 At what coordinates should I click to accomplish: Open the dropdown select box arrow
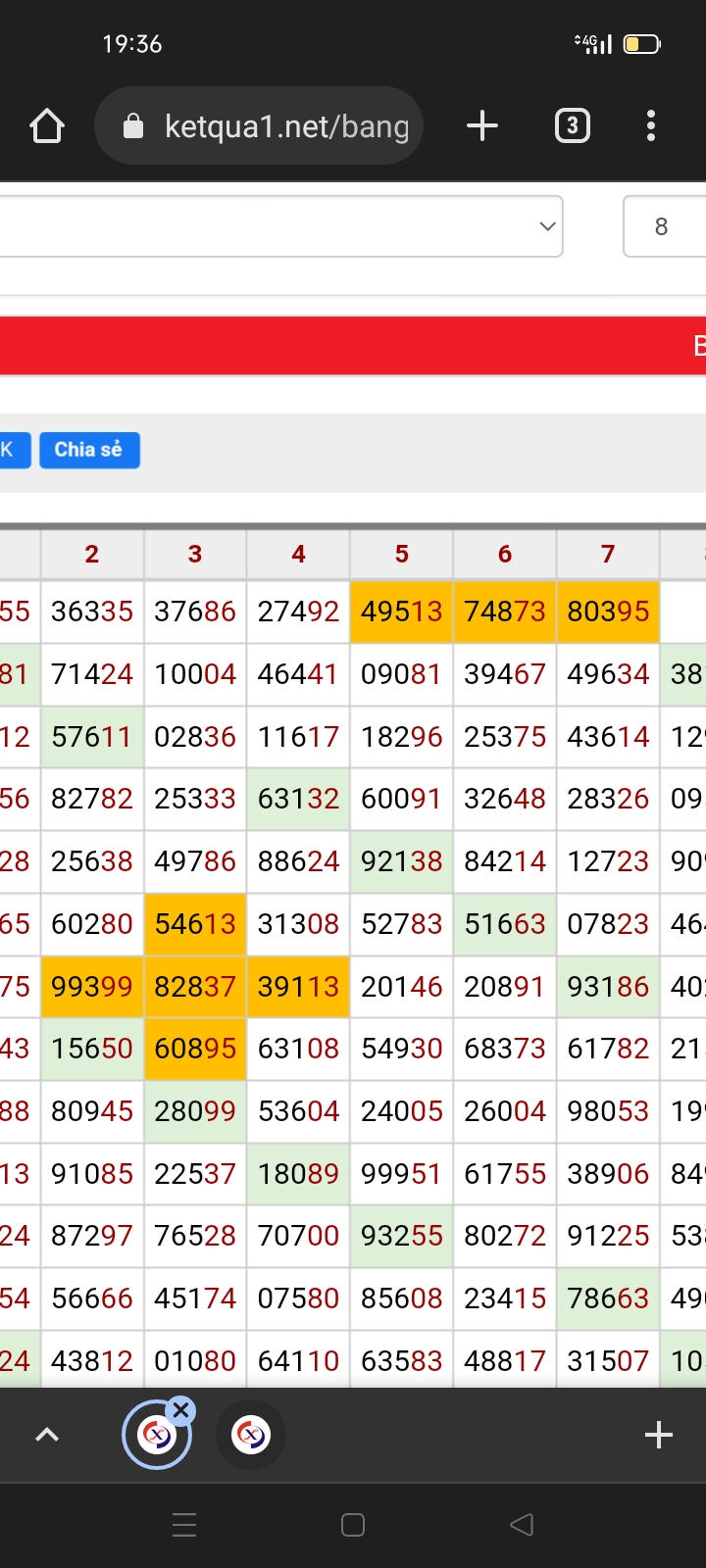[x=547, y=226]
